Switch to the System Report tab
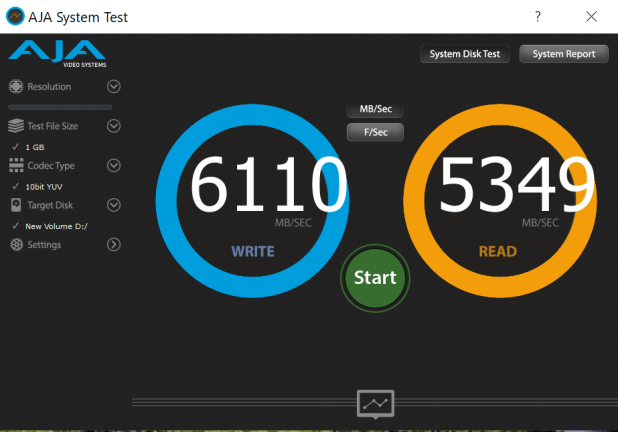This screenshot has height=432, width=618. (x=564, y=54)
